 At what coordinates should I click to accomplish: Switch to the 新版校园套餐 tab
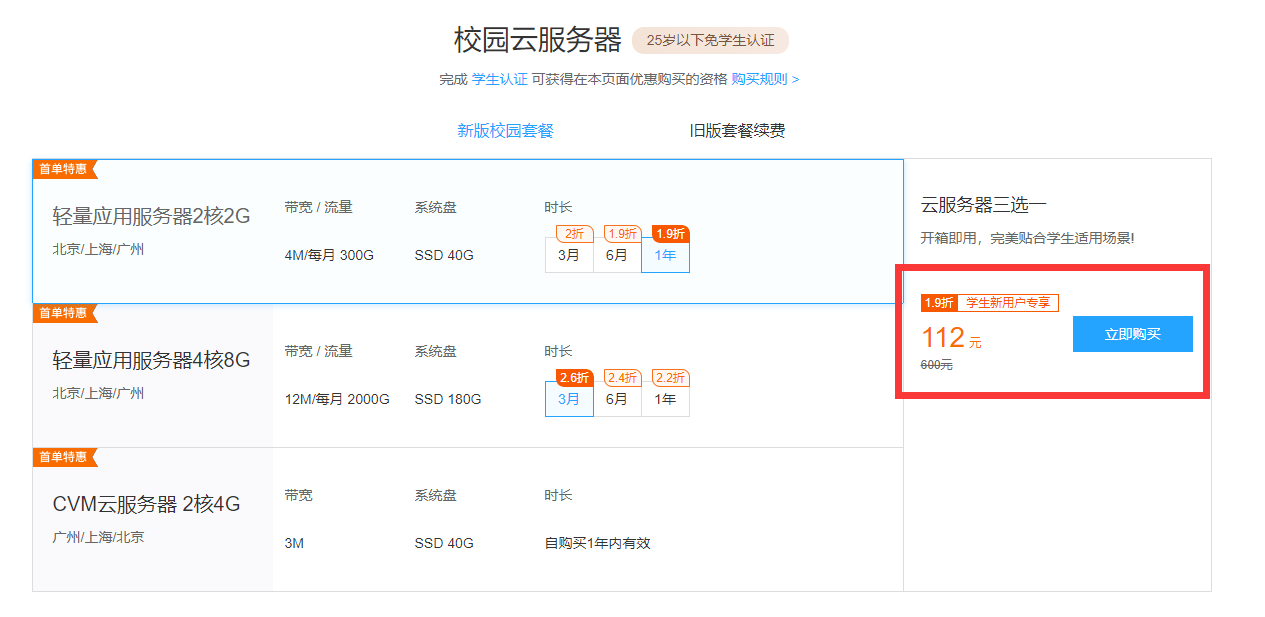505,131
